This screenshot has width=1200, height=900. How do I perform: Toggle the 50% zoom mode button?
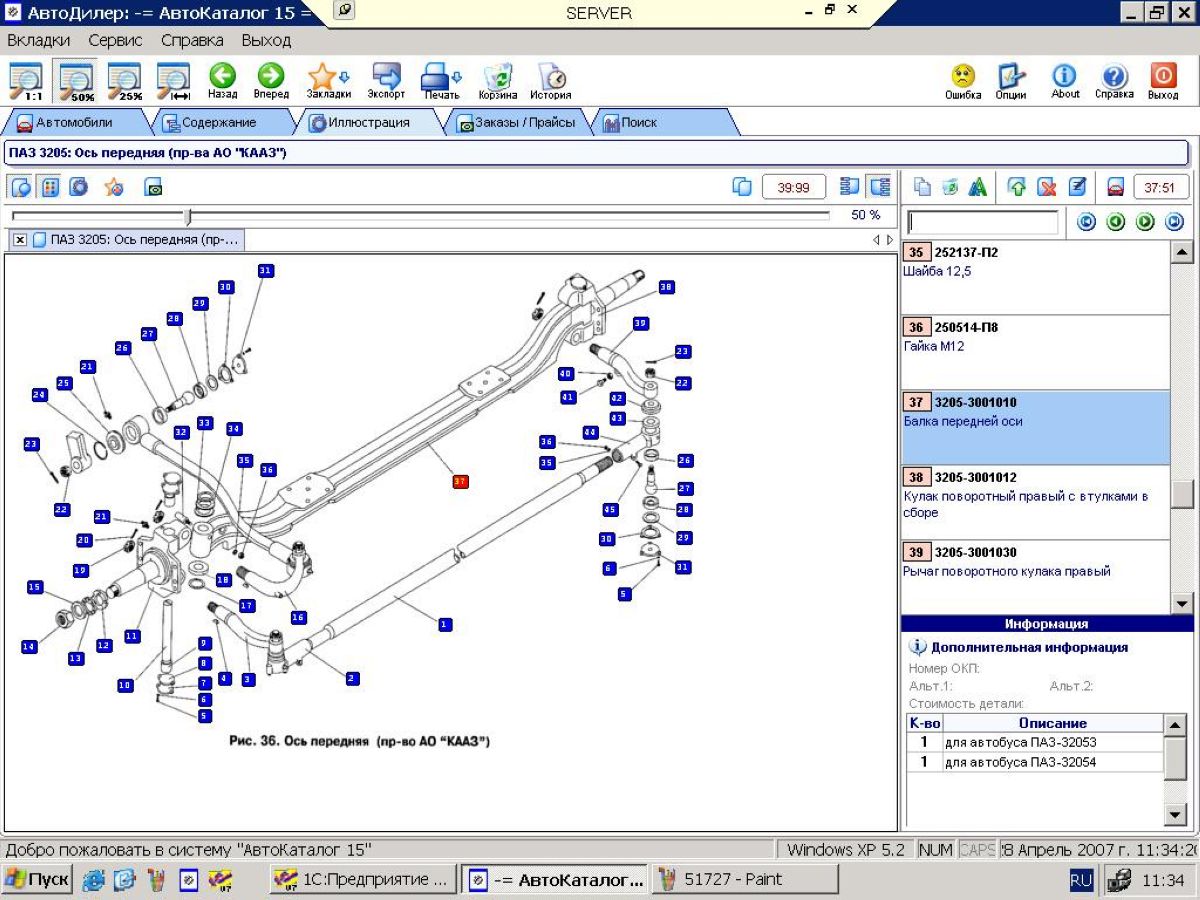pos(76,80)
